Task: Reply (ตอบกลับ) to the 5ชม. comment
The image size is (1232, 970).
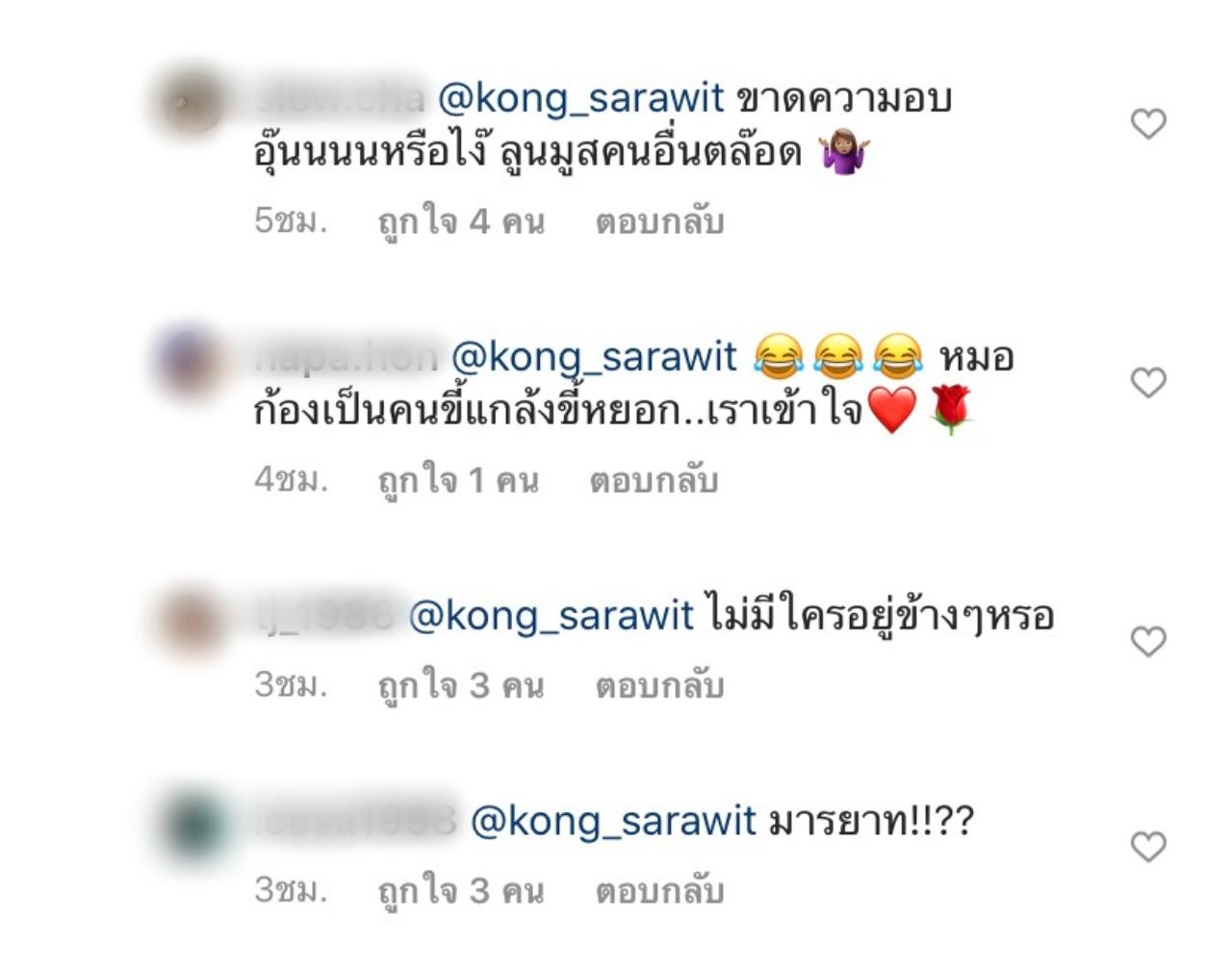Action: coord(659,222)
